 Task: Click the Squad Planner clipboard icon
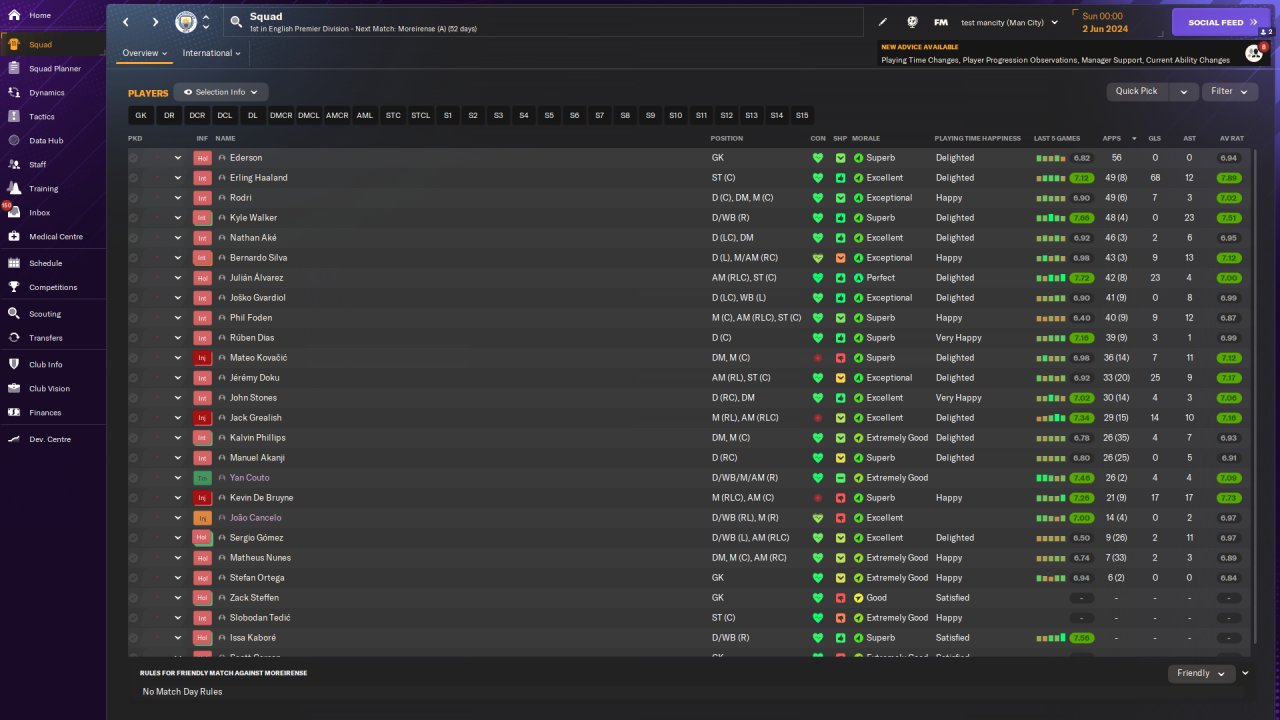(x=14, y=68)
